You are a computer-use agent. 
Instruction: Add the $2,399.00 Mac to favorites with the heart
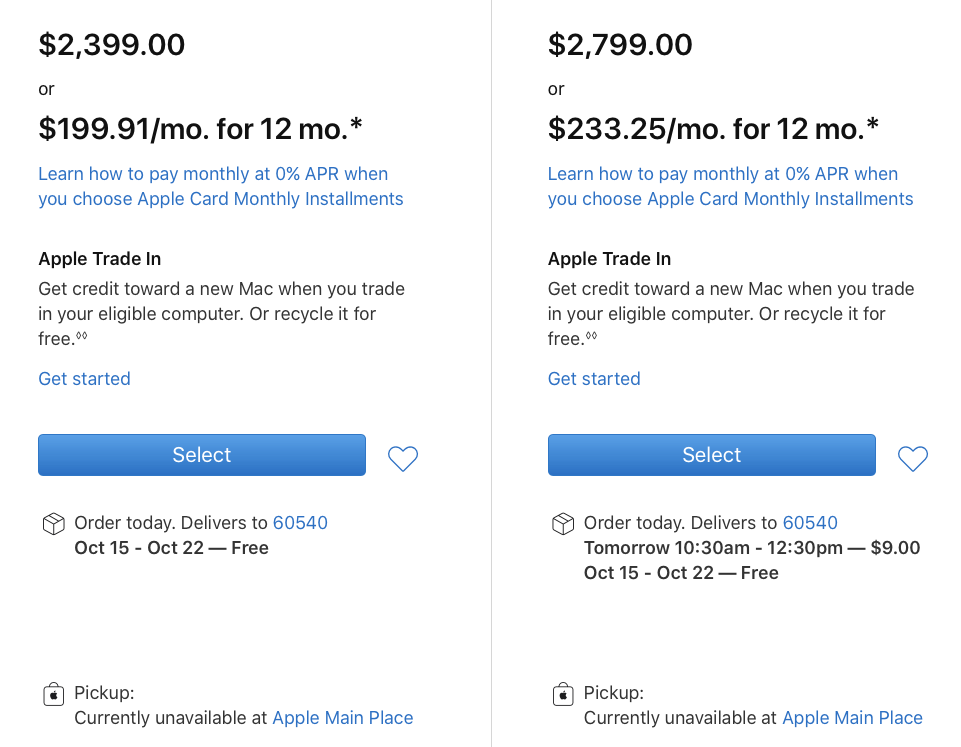(x=402, y=458)
